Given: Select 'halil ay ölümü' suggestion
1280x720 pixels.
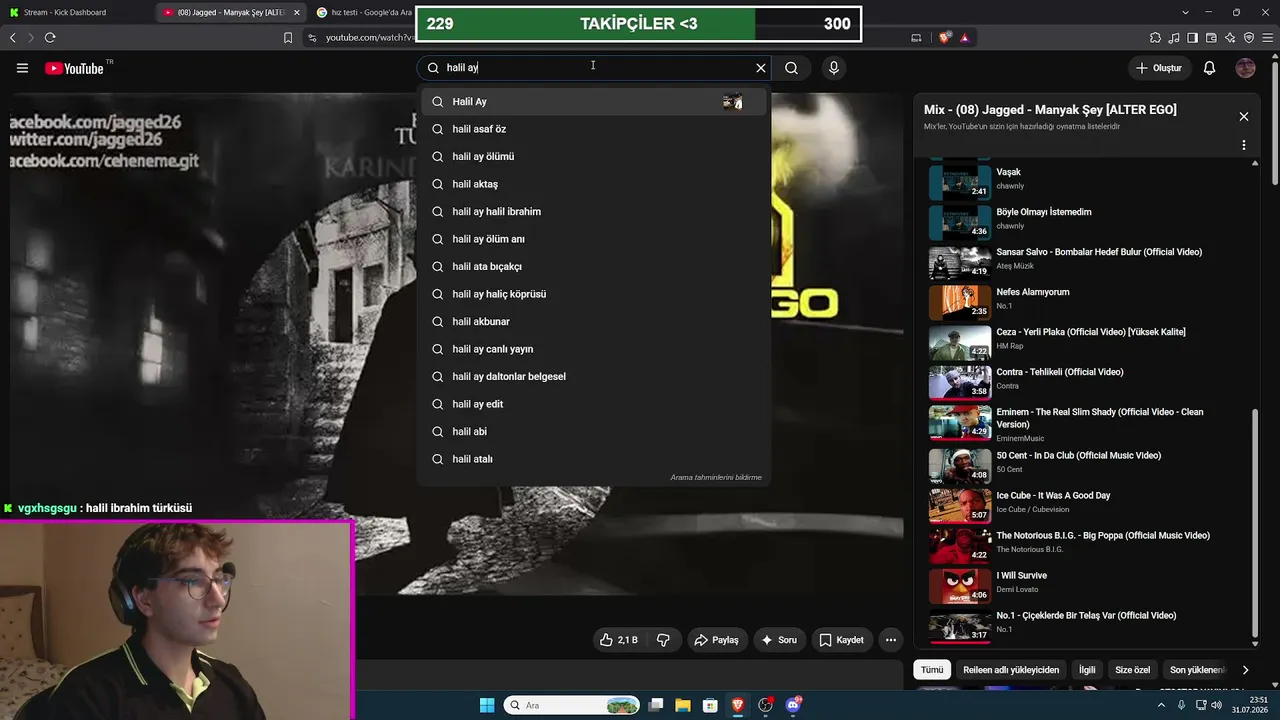Looking at the screenshot, I should tap(594, 156).
